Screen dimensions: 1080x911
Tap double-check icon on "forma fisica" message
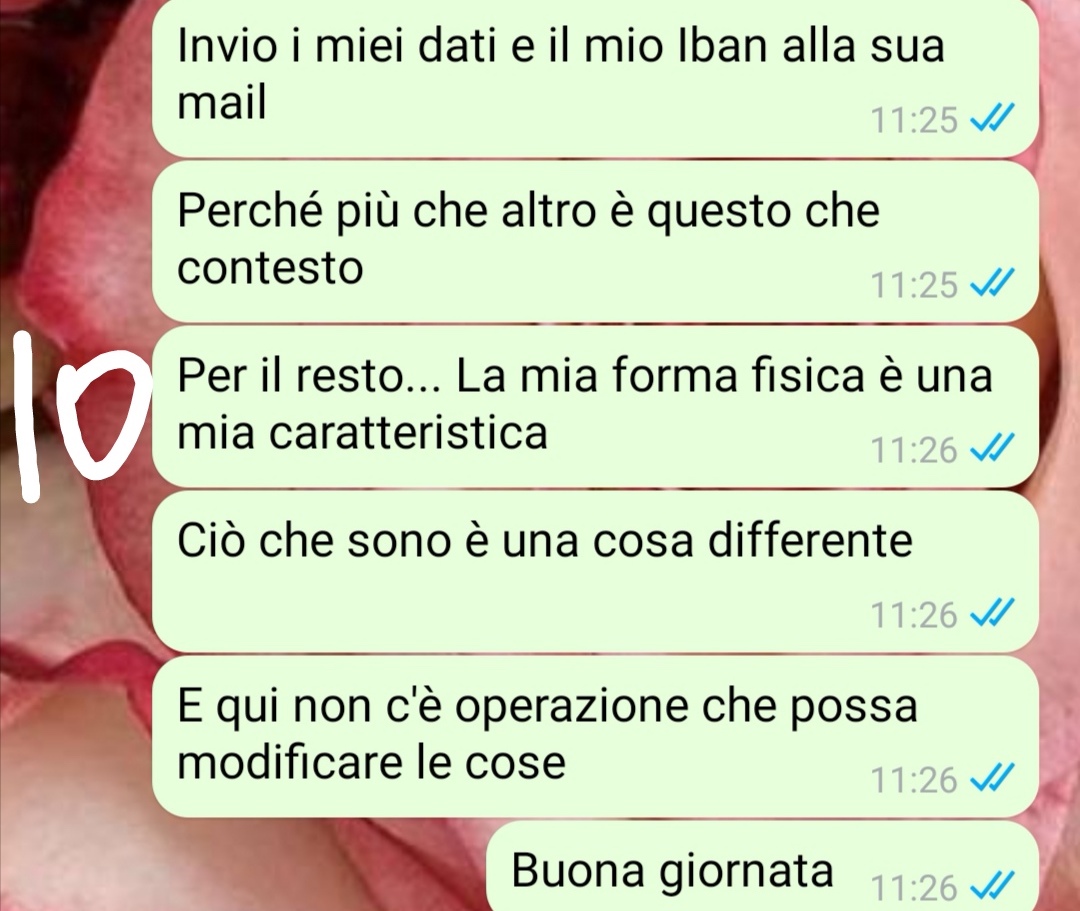click(x=991, y=449)
